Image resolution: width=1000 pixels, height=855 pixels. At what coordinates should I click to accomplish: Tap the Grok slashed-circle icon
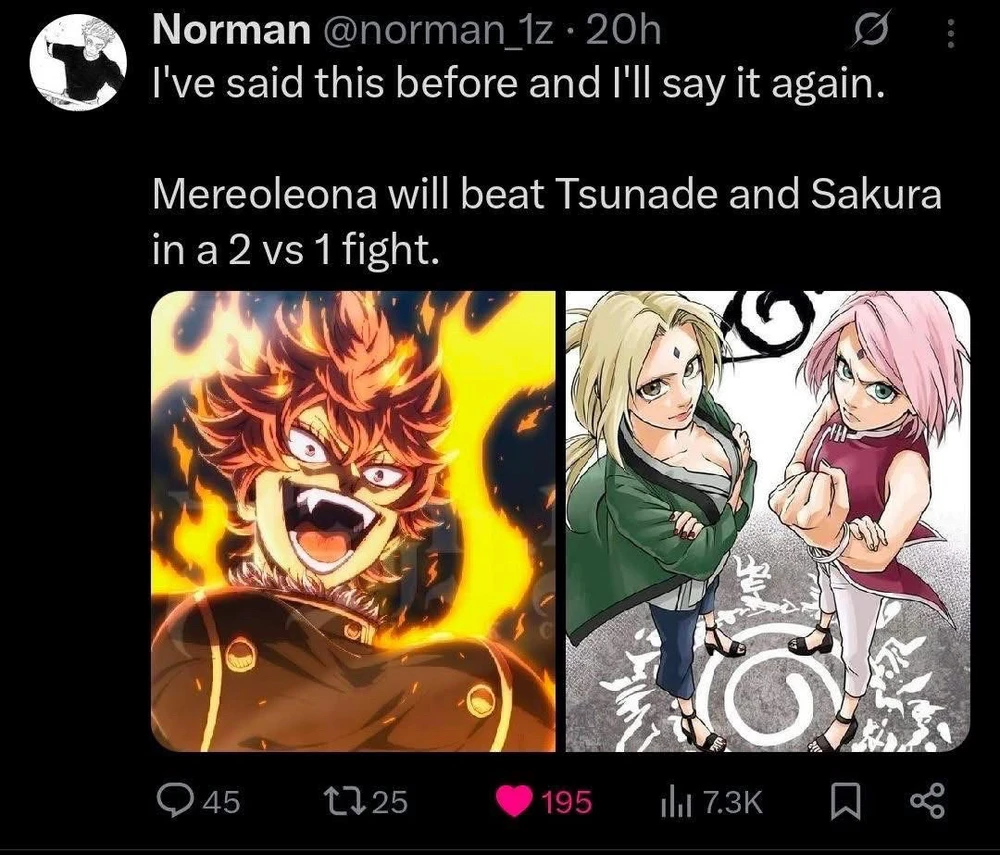coord(871,31)
